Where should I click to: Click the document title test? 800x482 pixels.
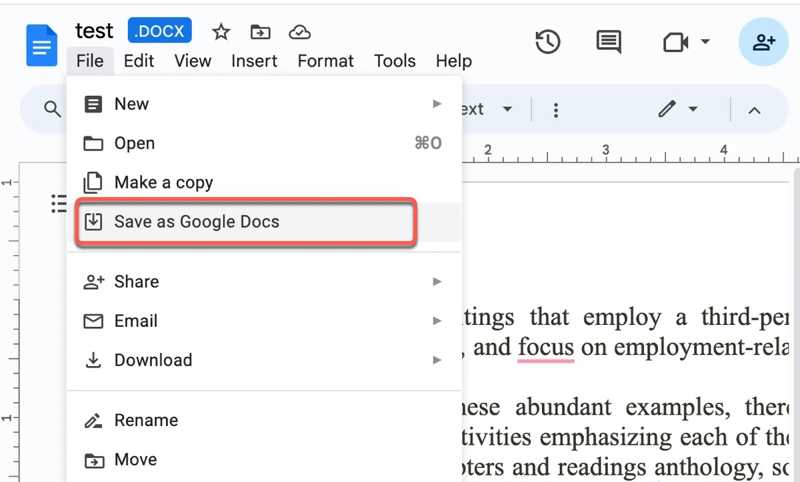click(x=94, y=31)
